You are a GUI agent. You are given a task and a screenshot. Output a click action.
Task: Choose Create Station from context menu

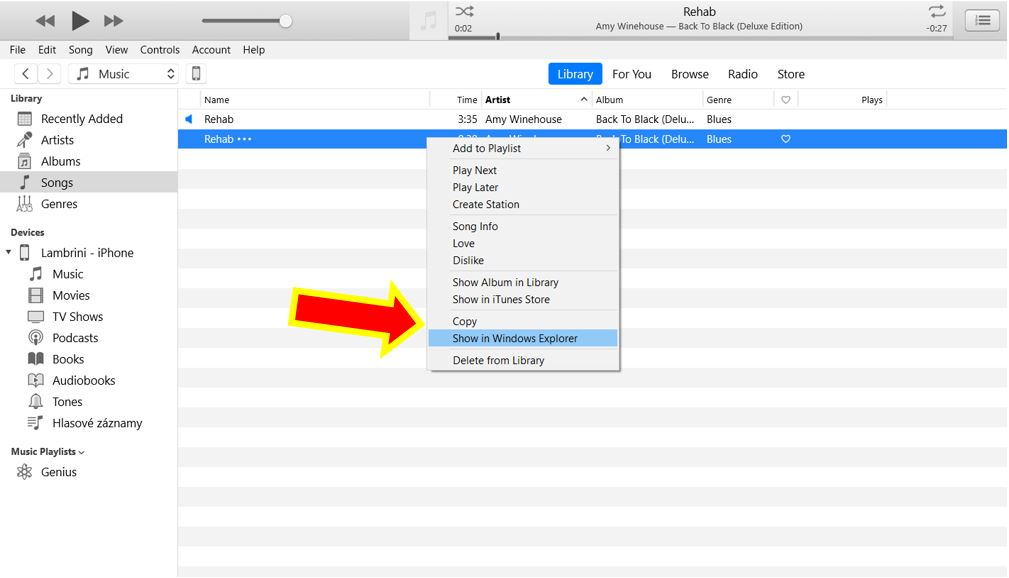(524, 204)
